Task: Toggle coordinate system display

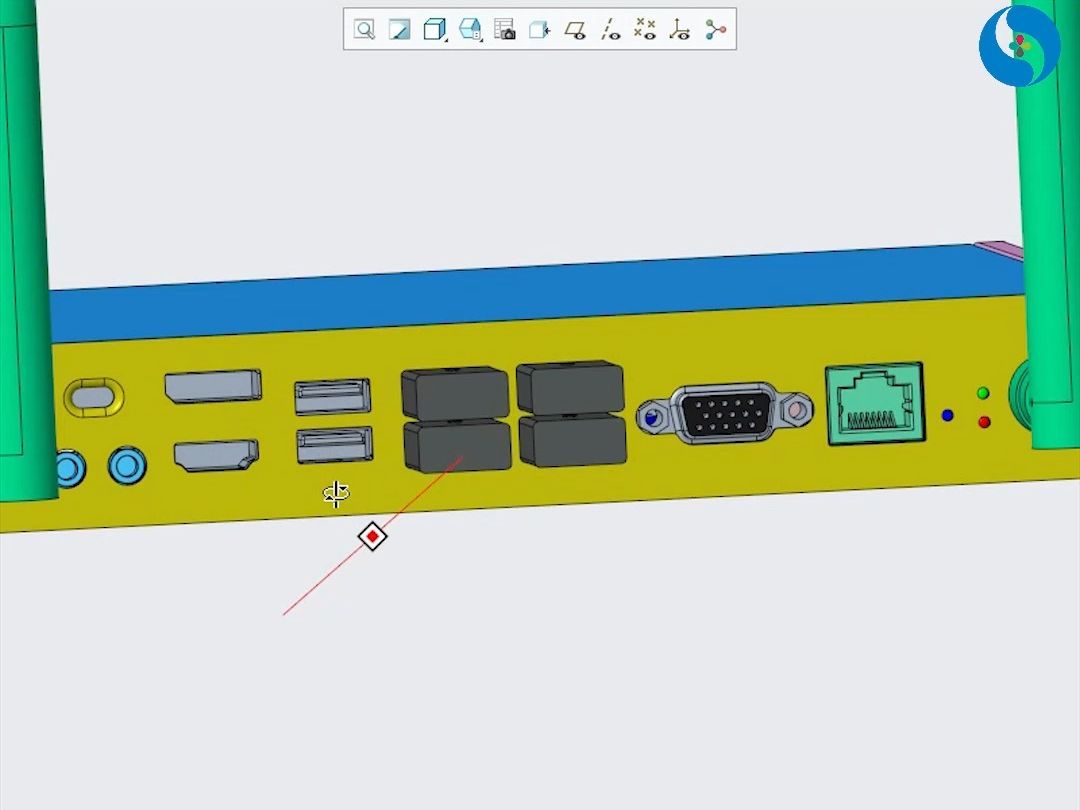Action: (680, 30)
